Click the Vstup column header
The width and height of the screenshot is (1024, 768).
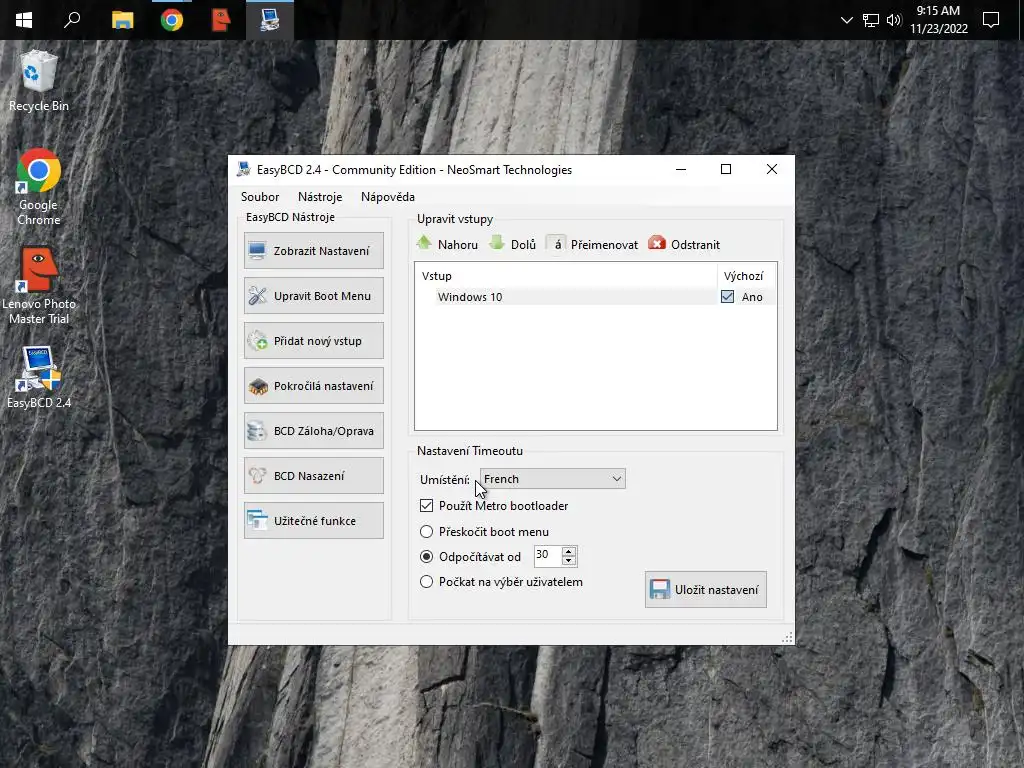tap(566, 276)
